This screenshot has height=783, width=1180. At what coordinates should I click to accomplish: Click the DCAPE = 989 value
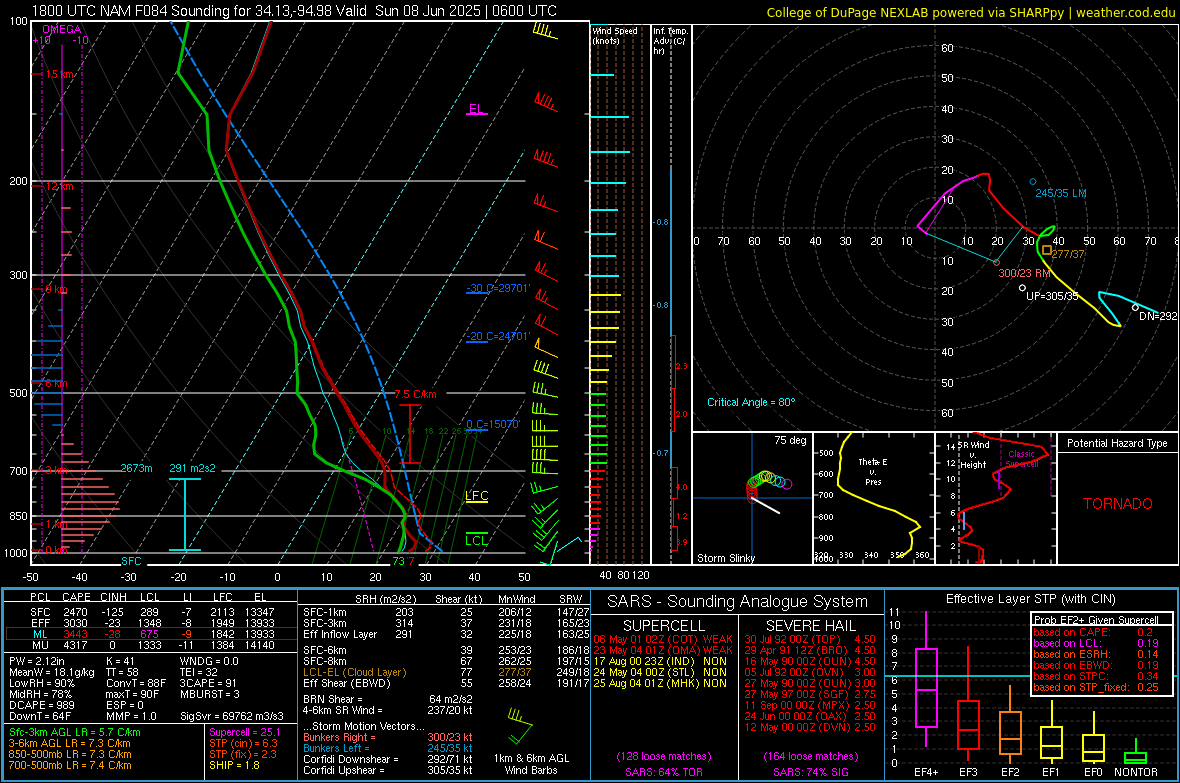click(x=41, y=705)
